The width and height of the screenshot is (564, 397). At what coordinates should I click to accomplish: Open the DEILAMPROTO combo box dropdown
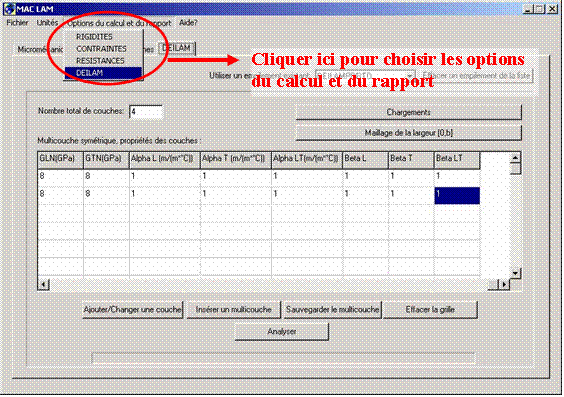pyautogui.click(x=409, y=76)
